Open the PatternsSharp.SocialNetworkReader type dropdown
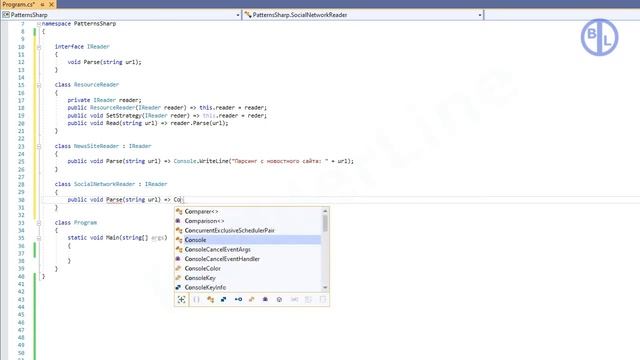640x360 pixels. click(x=480, y=15)
